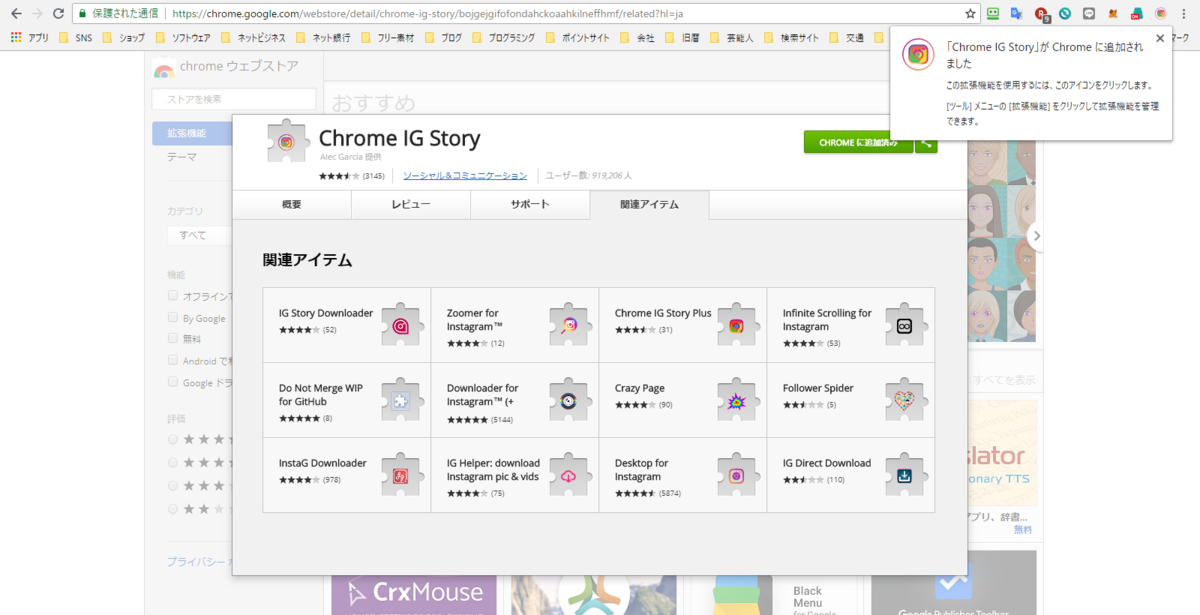Toggle the By Google checkbox
The image size is (1200, 615).
tap(173, 318)
